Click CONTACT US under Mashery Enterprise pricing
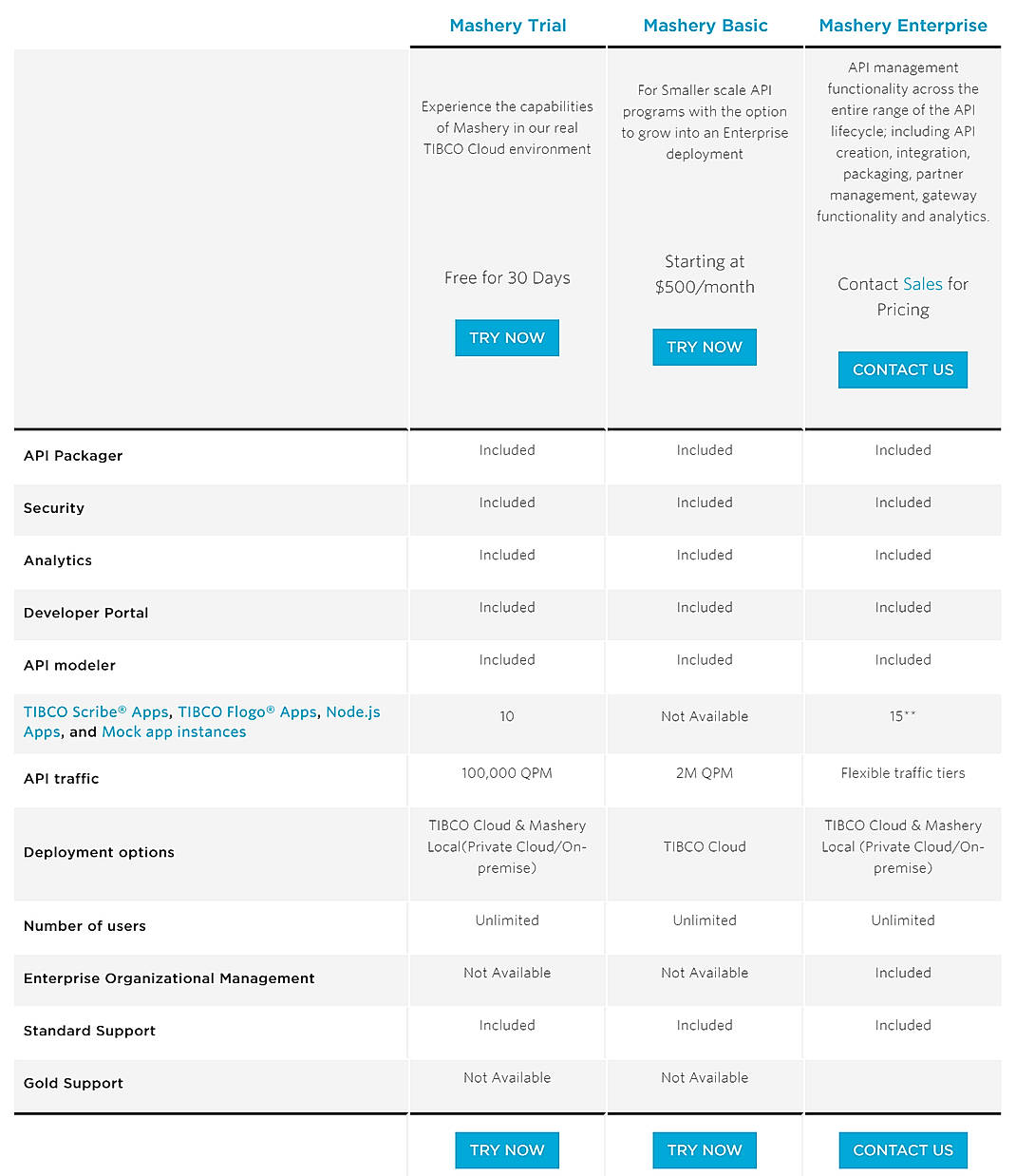1016x1176 pixels. pos(902,370)
